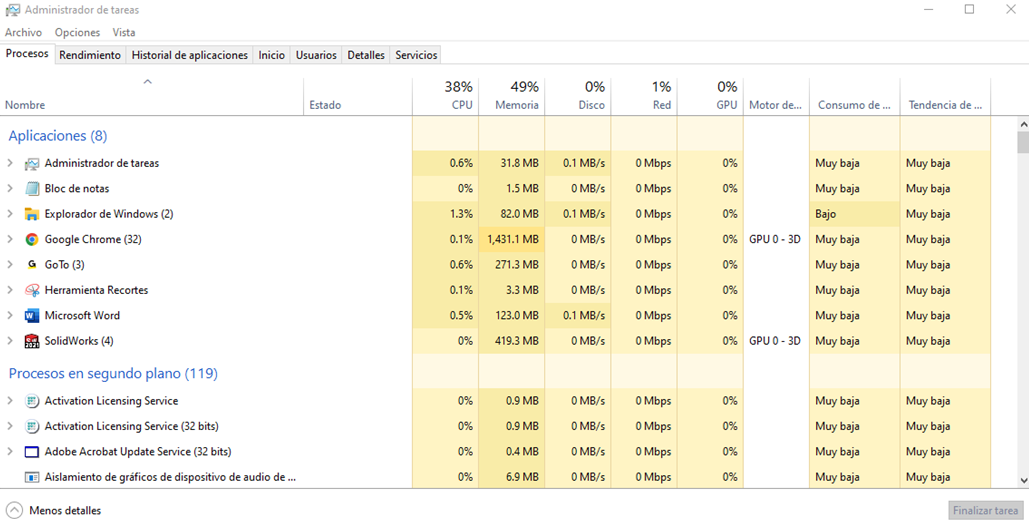Click the Finalizar tarea button
This screenshot has width=1029, height=526.
(985, 510)
